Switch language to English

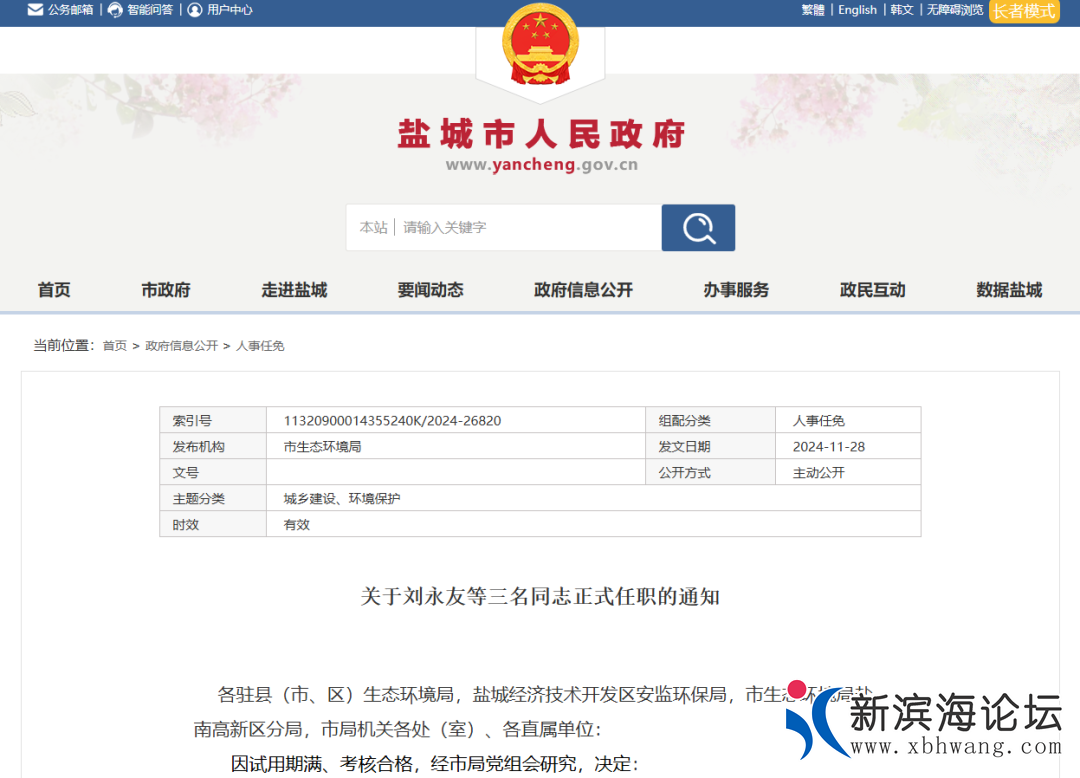[857, 10]
